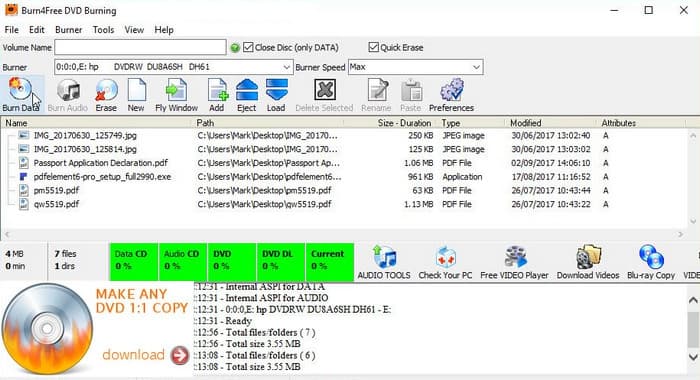Click the '1.06 MB' size cell
The image size is (700, 380).
pyautogui.click(x=418, y=163)
